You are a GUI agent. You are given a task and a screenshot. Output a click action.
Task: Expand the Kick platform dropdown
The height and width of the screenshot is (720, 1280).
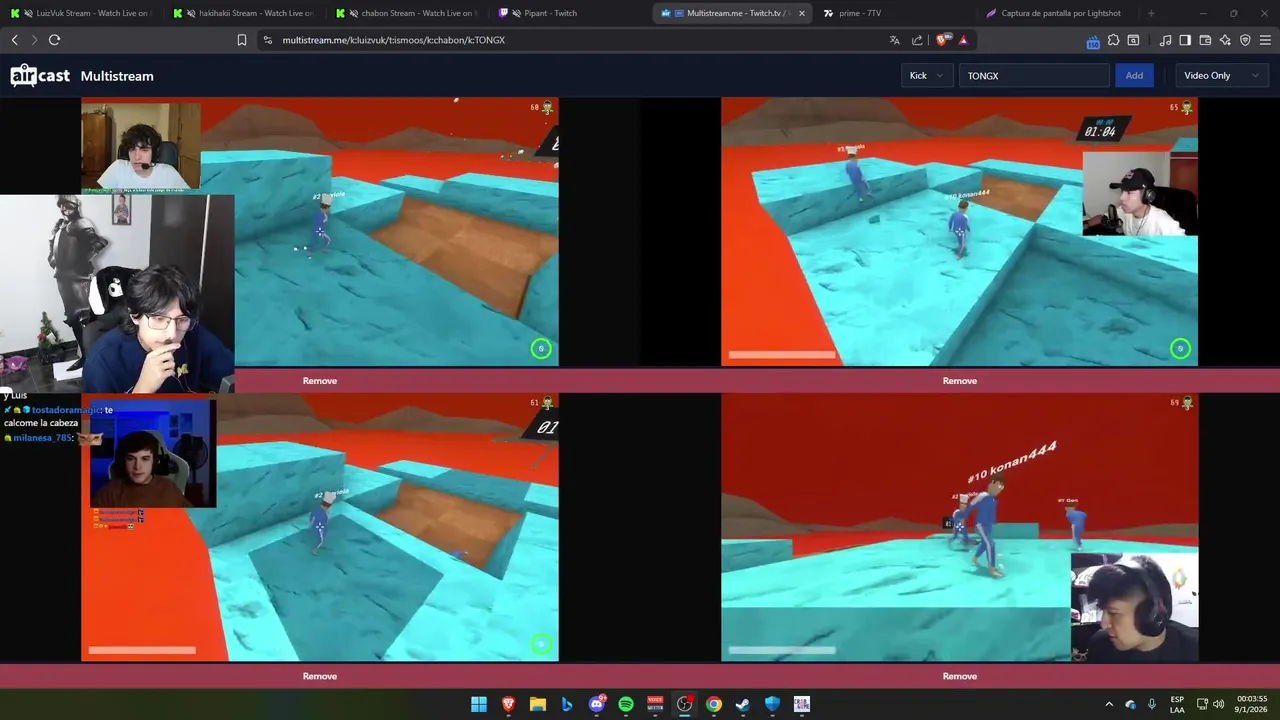point(927,76)
